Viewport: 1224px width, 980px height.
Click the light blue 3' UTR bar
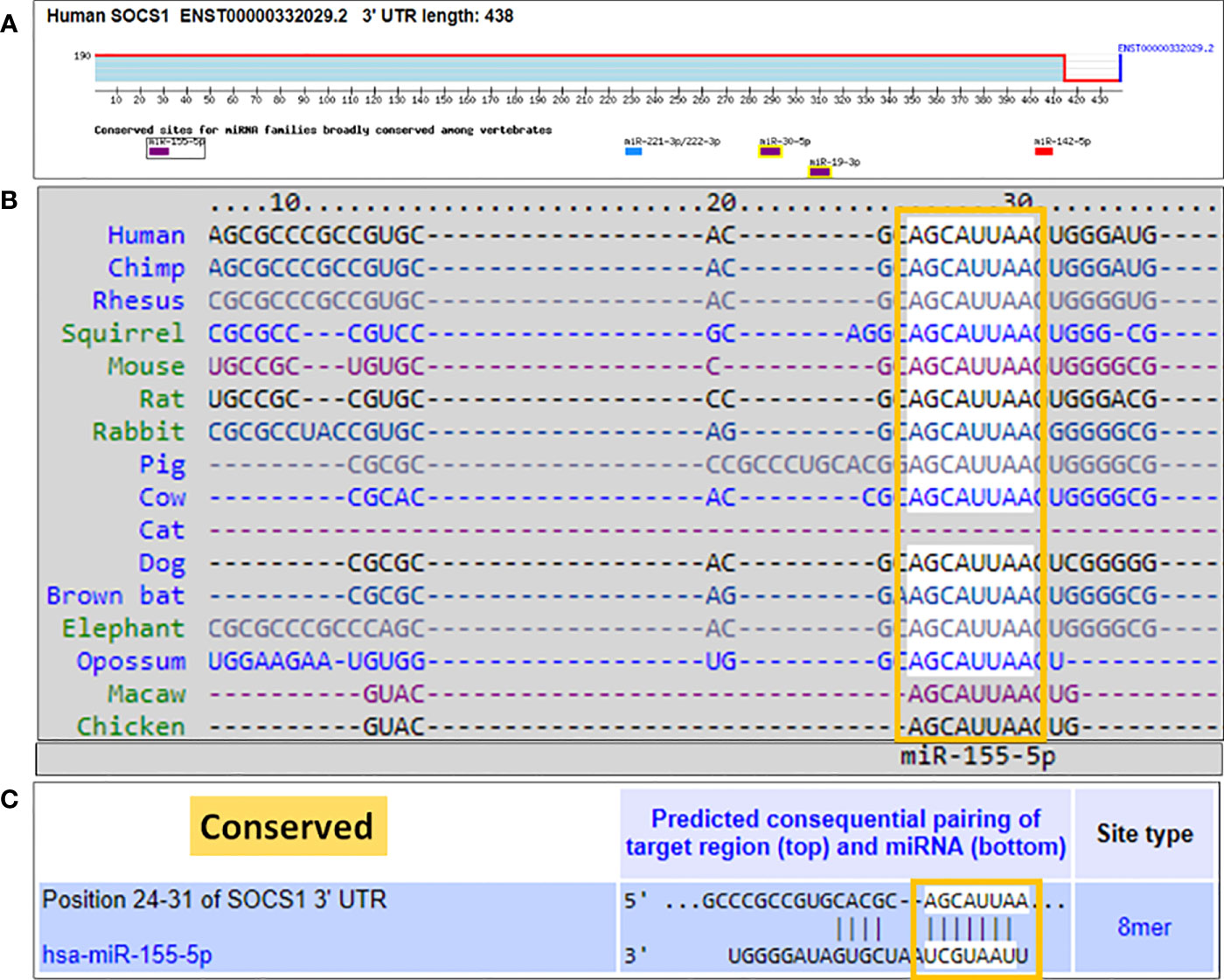point(579,69)
